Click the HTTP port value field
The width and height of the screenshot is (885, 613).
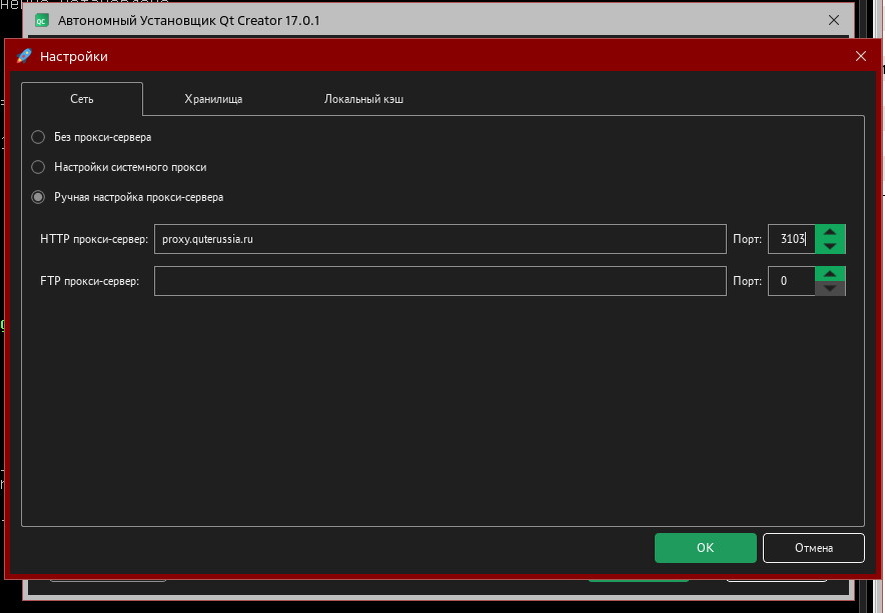click(x=791, y=239)
